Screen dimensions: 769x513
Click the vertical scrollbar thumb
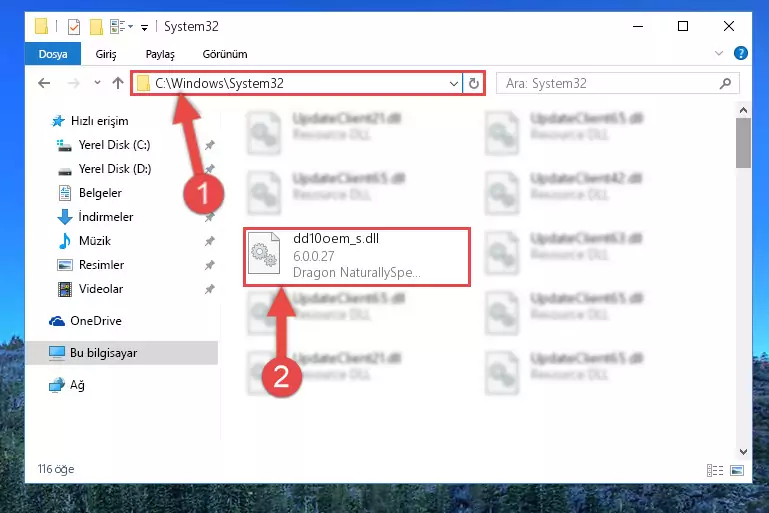coord(743,143)
